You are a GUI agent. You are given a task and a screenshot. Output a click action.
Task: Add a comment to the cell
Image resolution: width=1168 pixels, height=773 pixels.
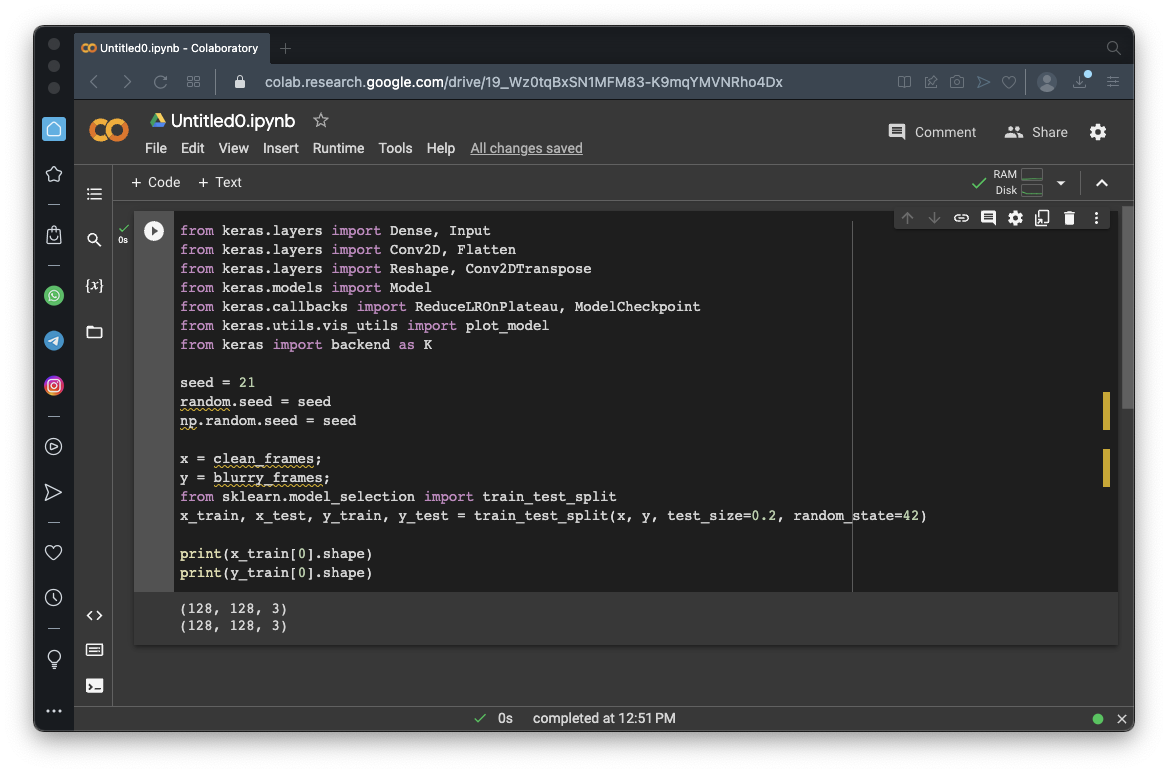988,218
